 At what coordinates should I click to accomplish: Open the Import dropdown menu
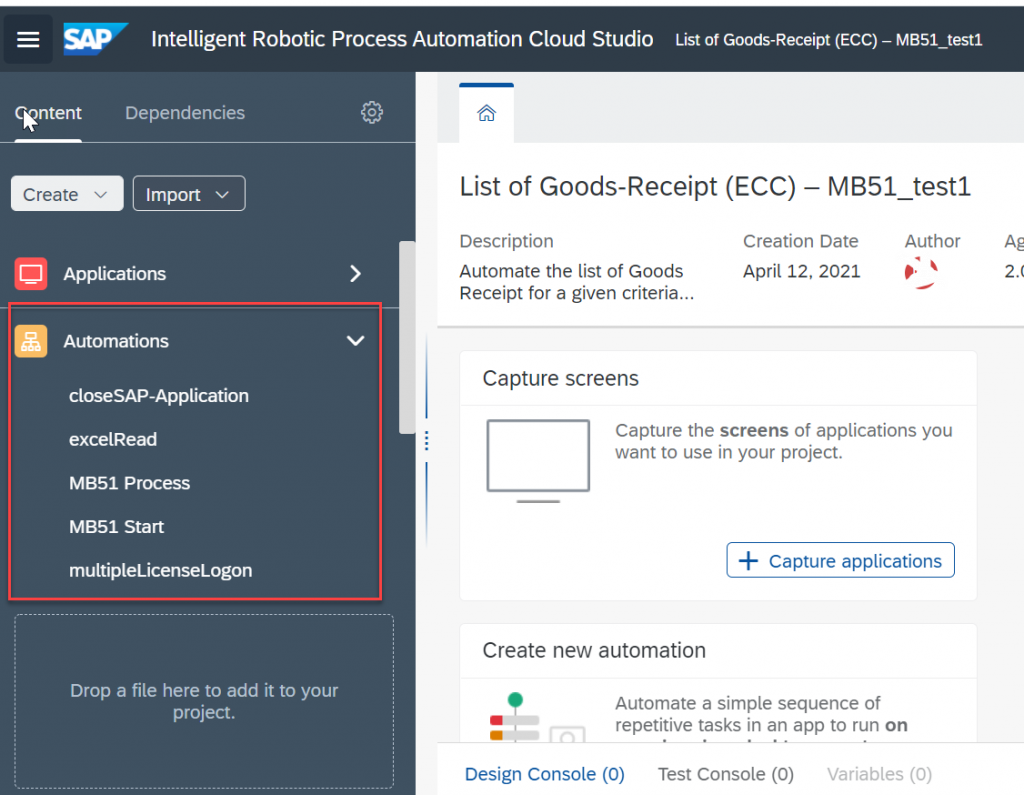[x=189, y=194]
